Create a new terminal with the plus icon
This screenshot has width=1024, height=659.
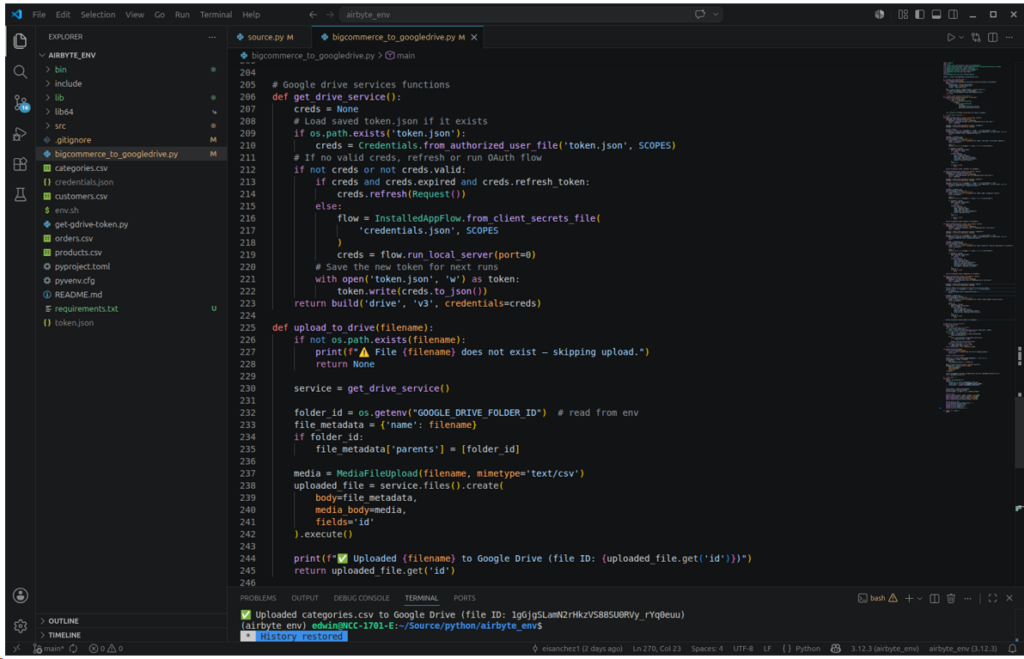tap(908, 598)
